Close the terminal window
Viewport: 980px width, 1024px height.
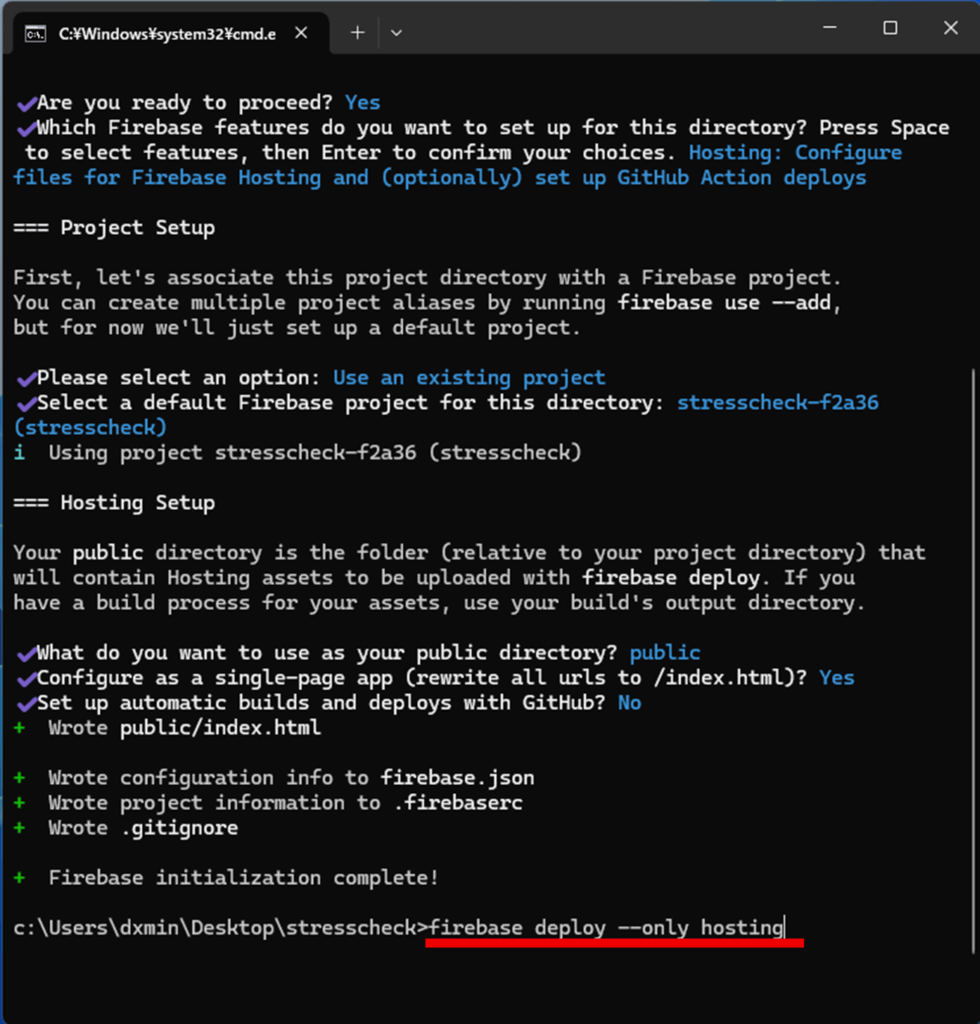point(951,27)
